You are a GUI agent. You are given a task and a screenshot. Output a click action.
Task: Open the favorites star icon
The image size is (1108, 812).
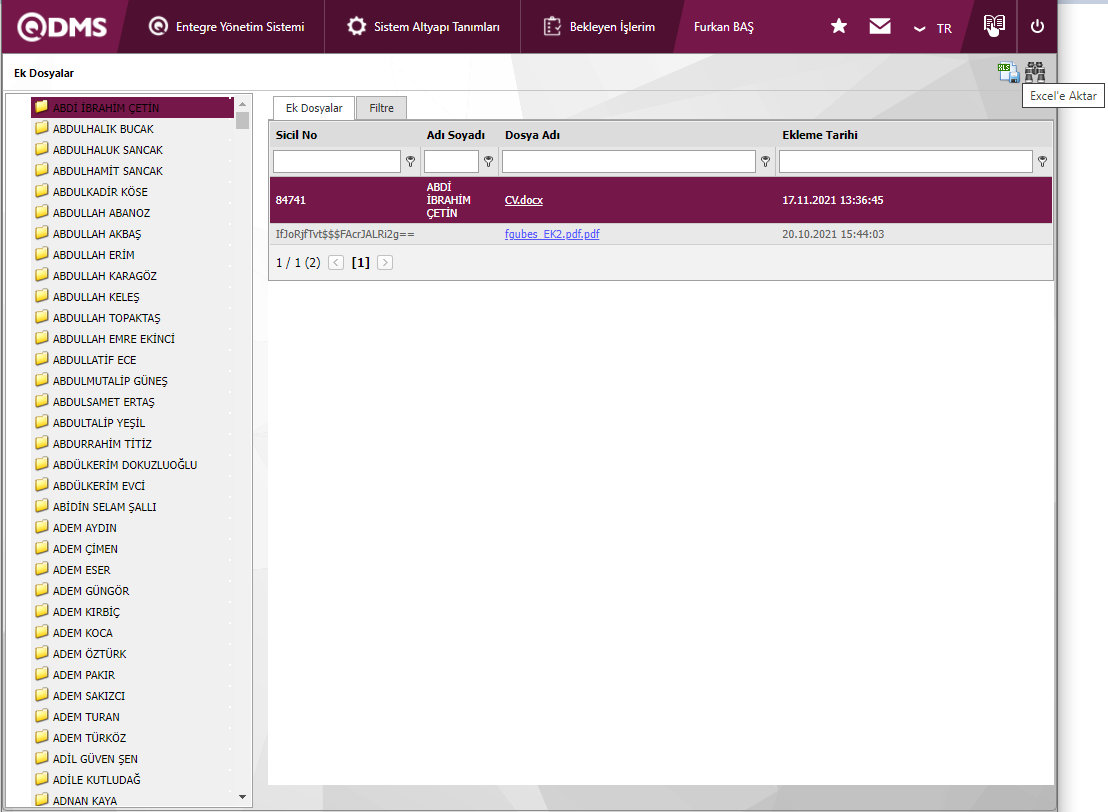[839, 27]
